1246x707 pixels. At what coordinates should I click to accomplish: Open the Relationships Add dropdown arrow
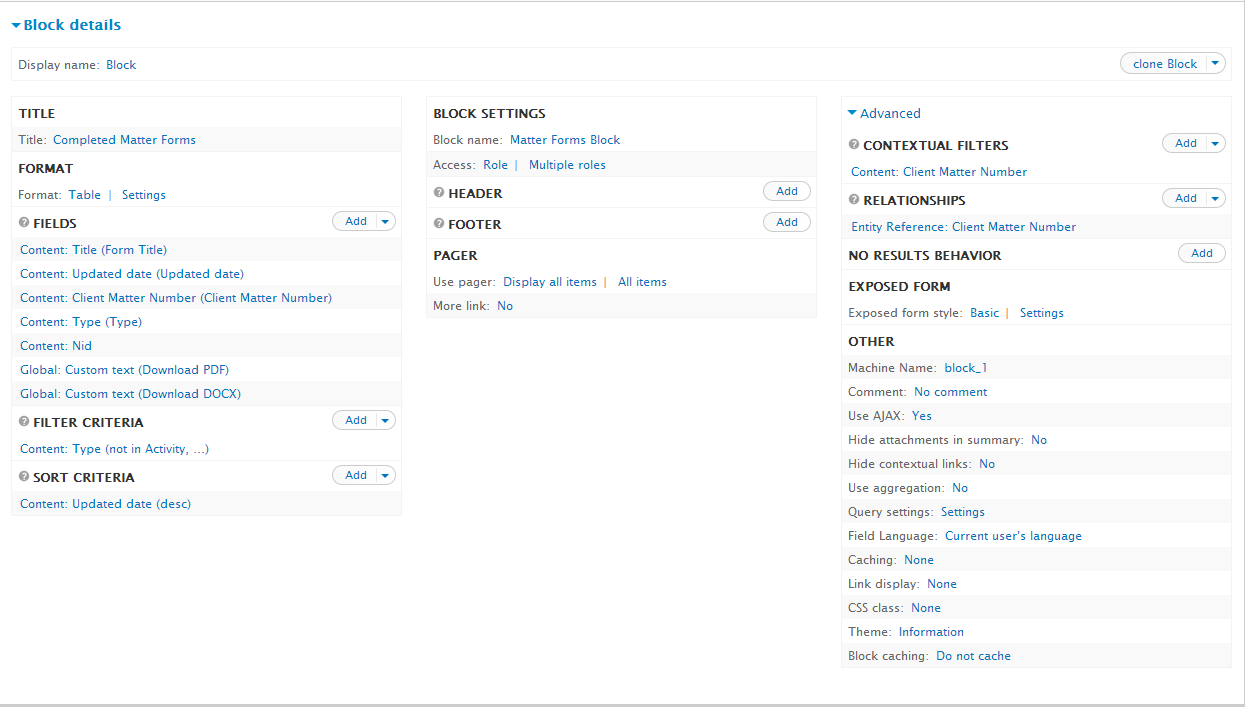pos(1216,198)
